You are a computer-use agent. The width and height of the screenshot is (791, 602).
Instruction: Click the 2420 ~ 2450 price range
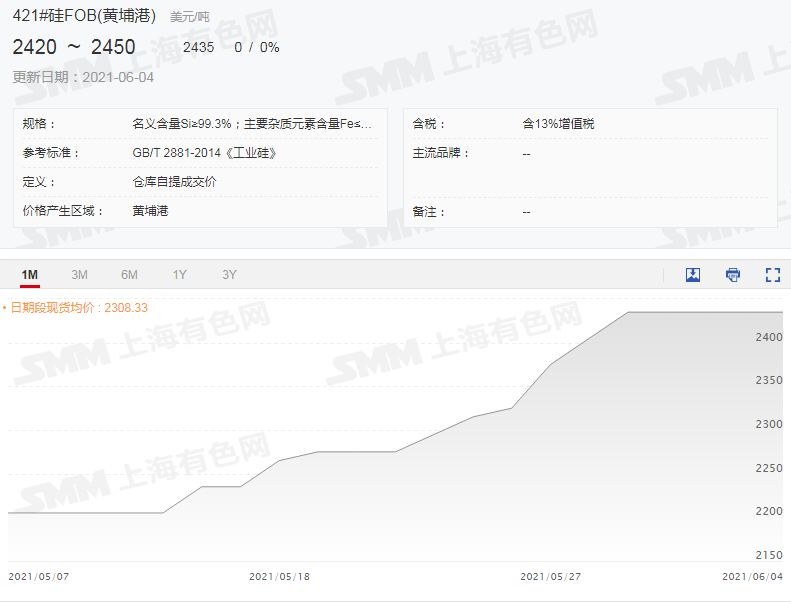pos(74,47)
